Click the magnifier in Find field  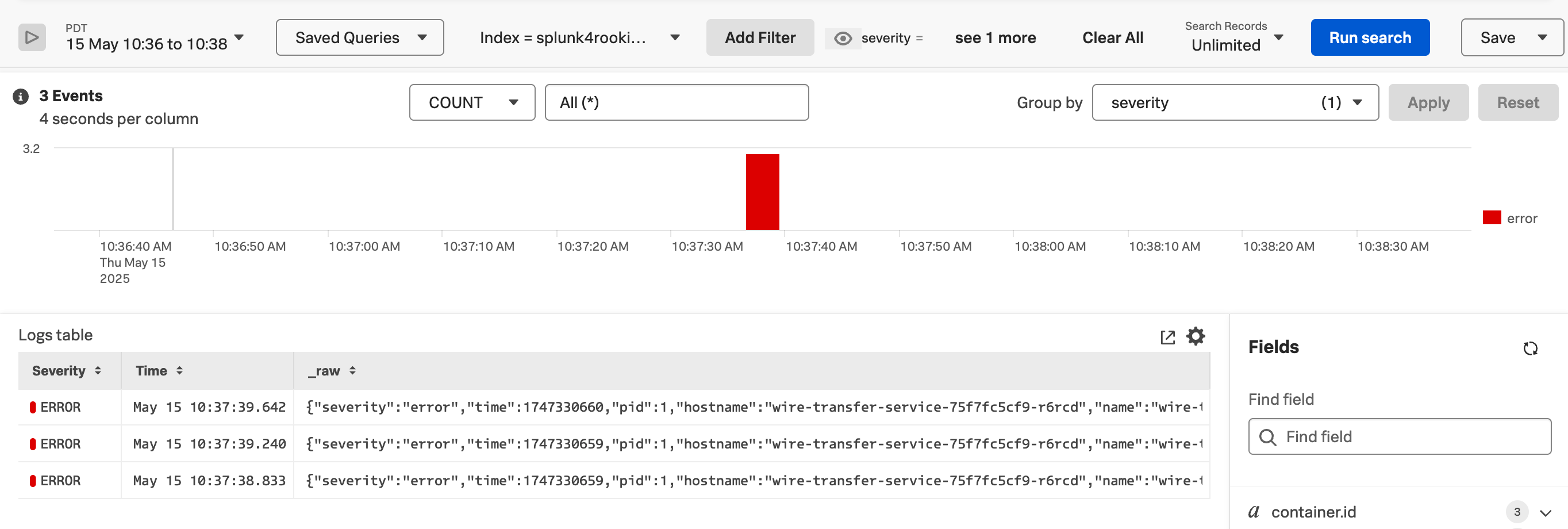coord(1269,437)
